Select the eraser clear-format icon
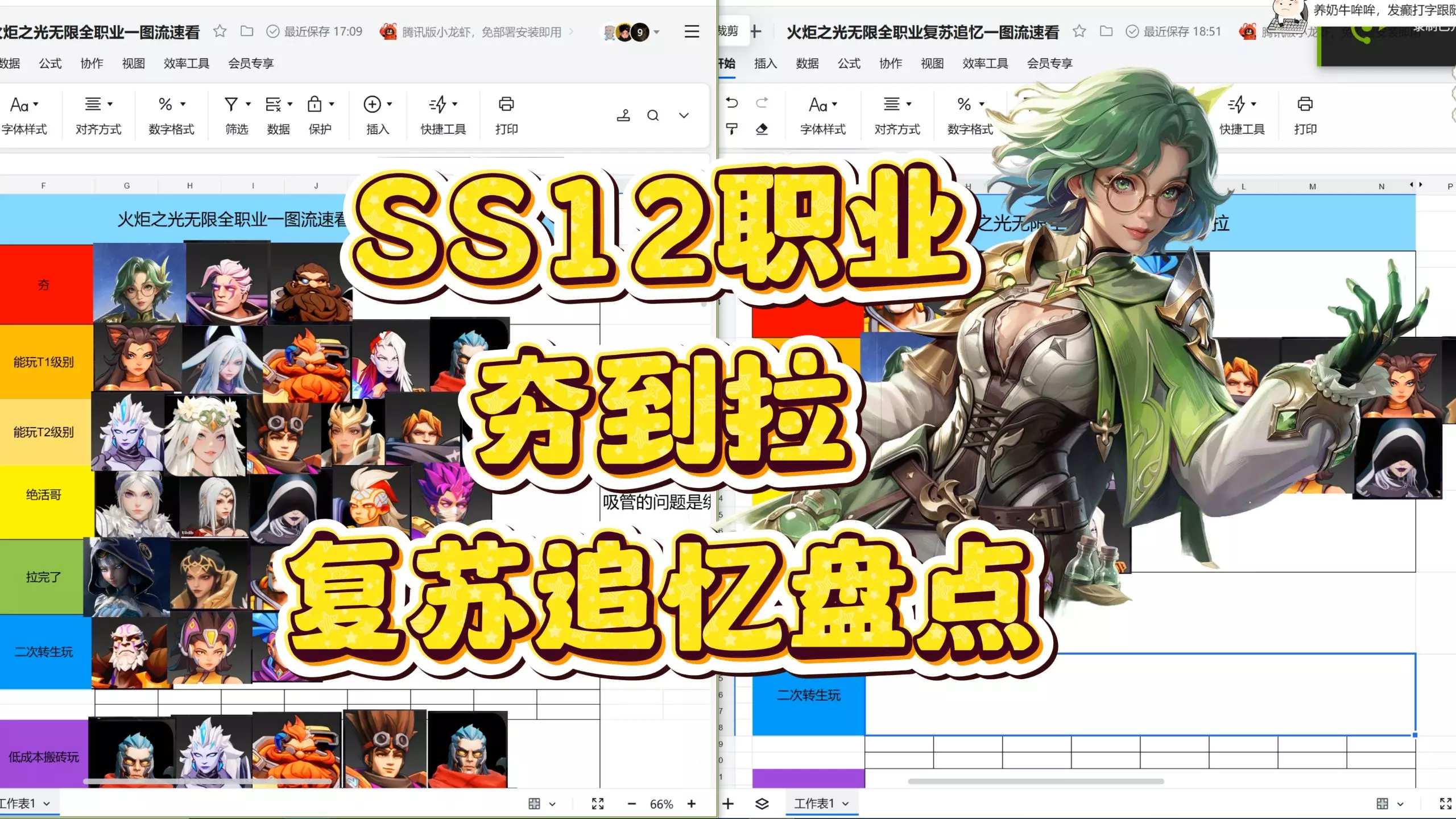The width and height of the screenshot is (1456, 819). click(762, 130)
